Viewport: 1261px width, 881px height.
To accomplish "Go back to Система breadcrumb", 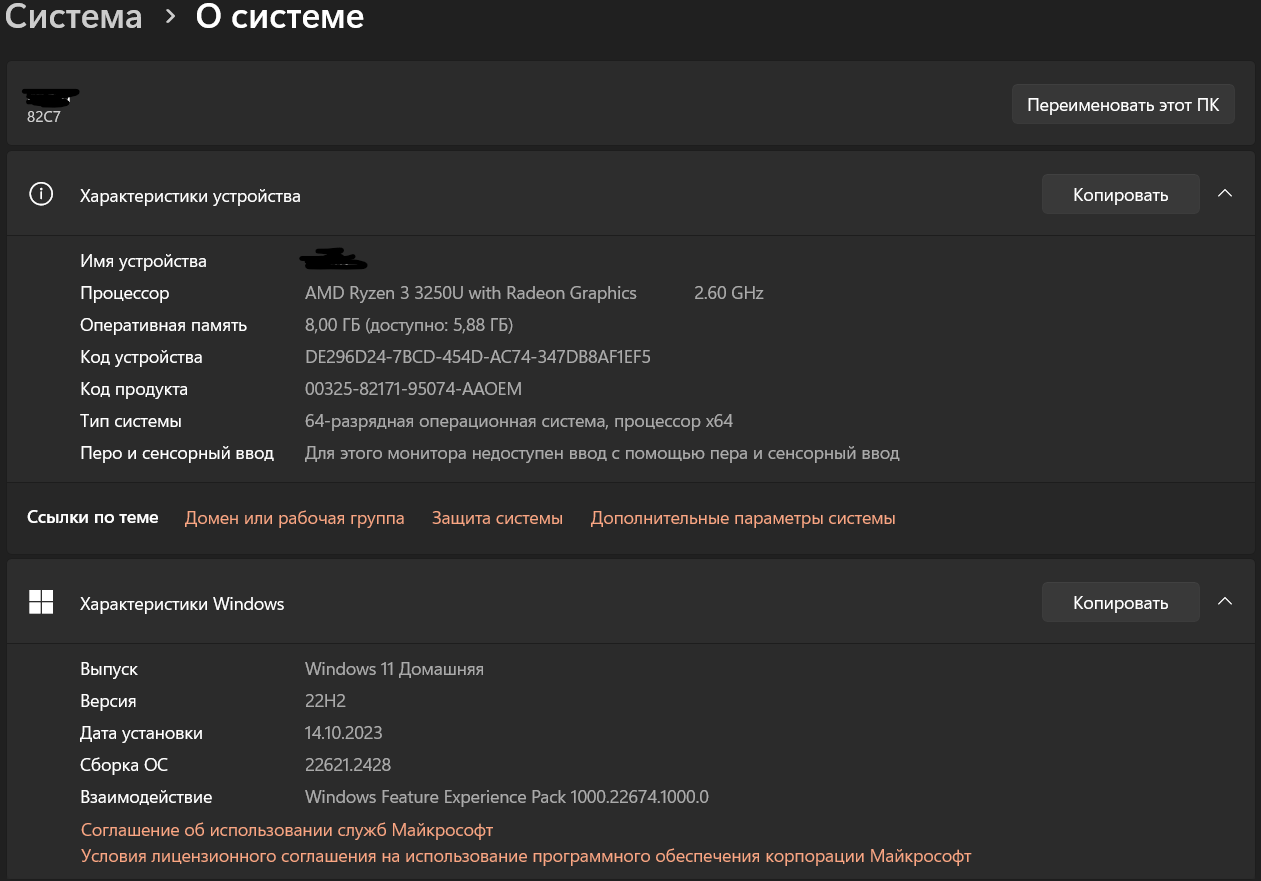I will coord(74,17).
